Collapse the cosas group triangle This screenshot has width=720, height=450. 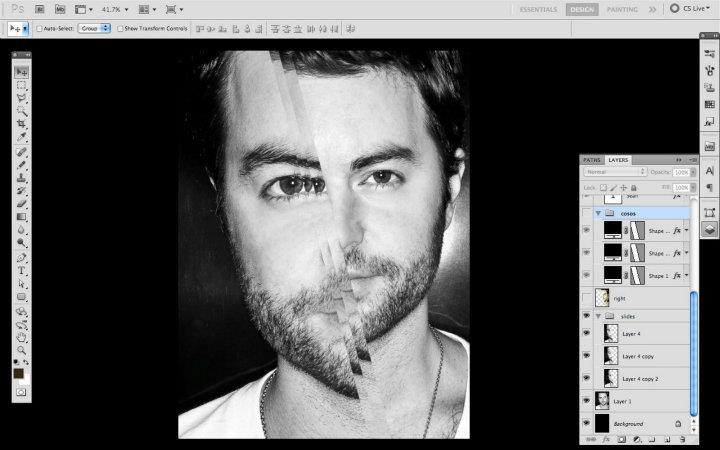click(x=598, y=213)
